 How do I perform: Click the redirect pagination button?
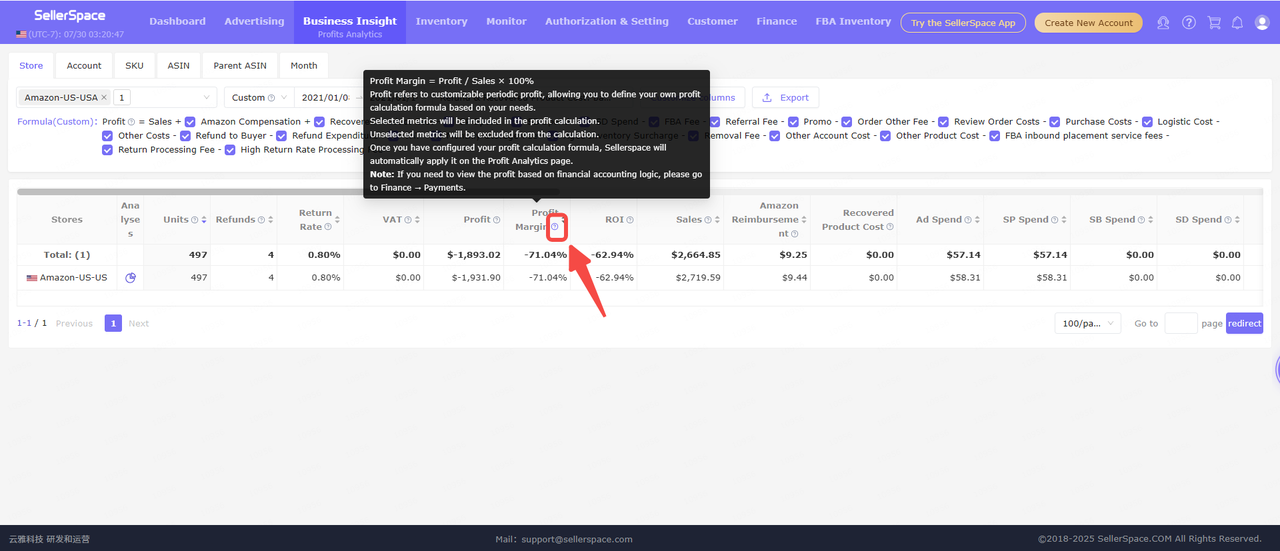pyautogui.click(x=1244, y=323)
